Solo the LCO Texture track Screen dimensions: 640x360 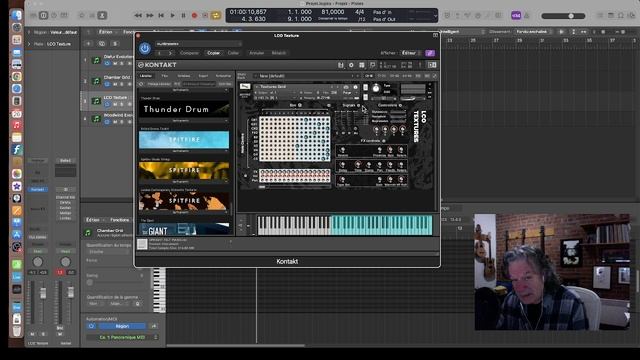(x=122, y=104)
